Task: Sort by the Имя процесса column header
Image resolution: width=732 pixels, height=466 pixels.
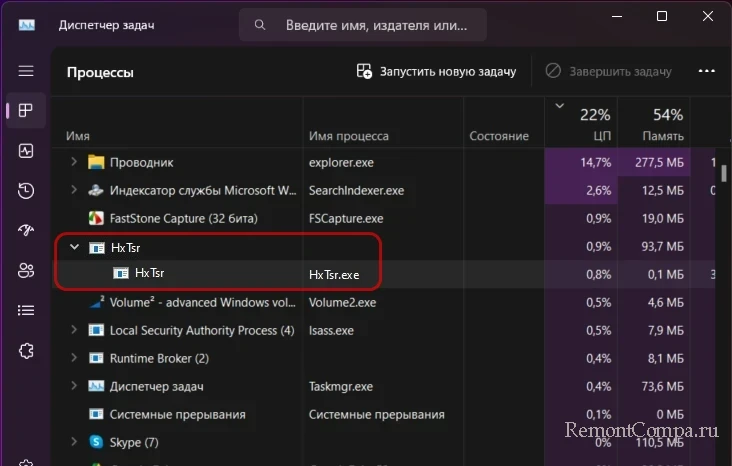Action: click(x=349, y=136)
